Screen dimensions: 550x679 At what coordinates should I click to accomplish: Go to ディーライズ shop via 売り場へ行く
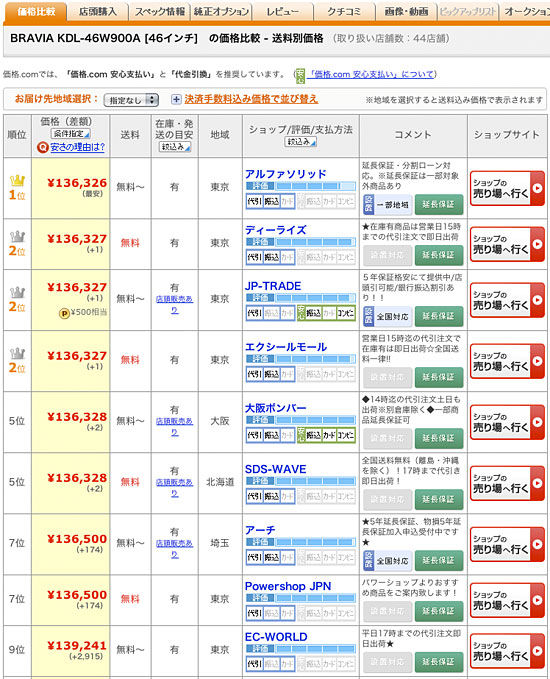tap(507, 244)
